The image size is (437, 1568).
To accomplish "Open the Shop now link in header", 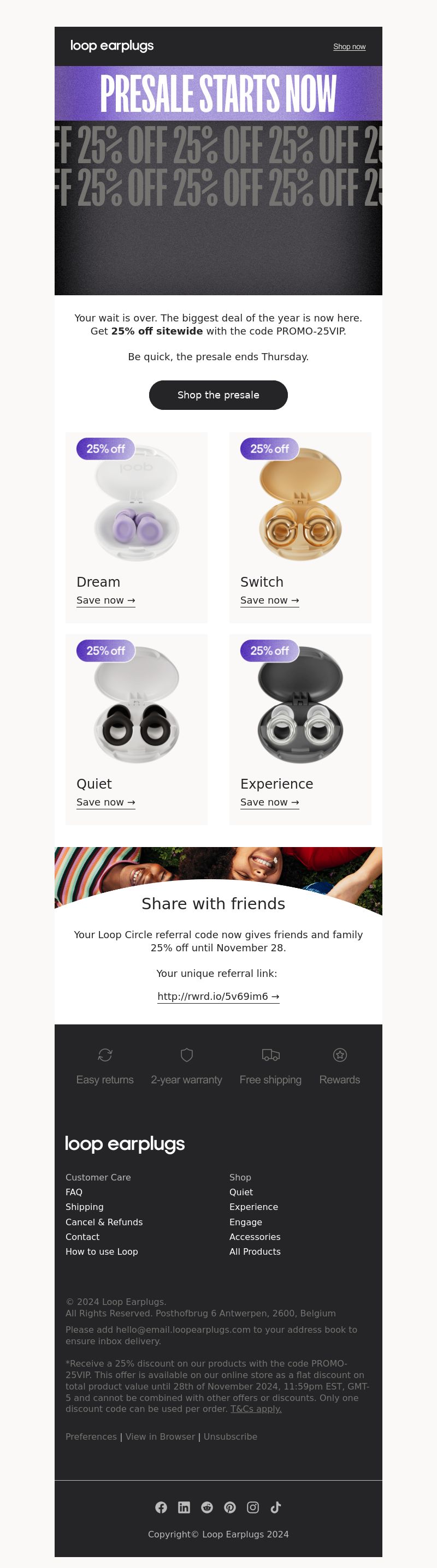I will point(349,47).
